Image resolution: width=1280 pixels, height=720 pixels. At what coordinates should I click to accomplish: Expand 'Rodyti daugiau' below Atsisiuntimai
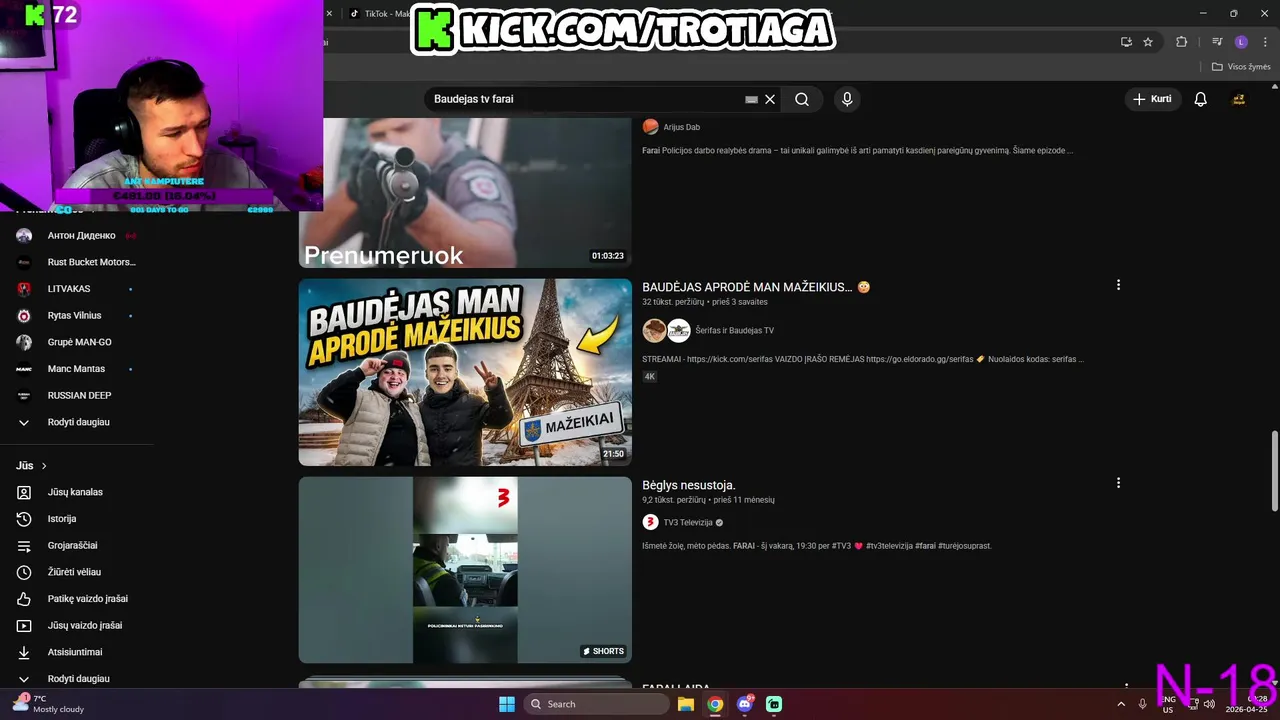(76, 679)
